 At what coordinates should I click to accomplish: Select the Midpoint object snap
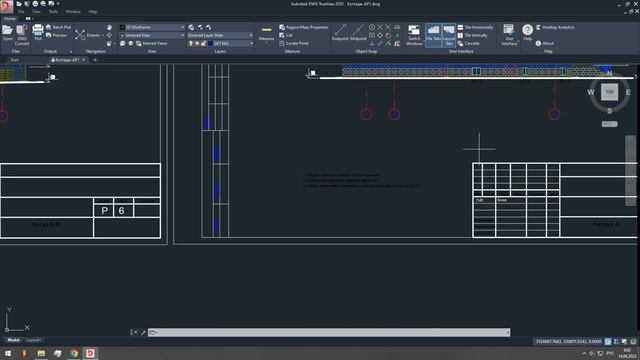358,32
